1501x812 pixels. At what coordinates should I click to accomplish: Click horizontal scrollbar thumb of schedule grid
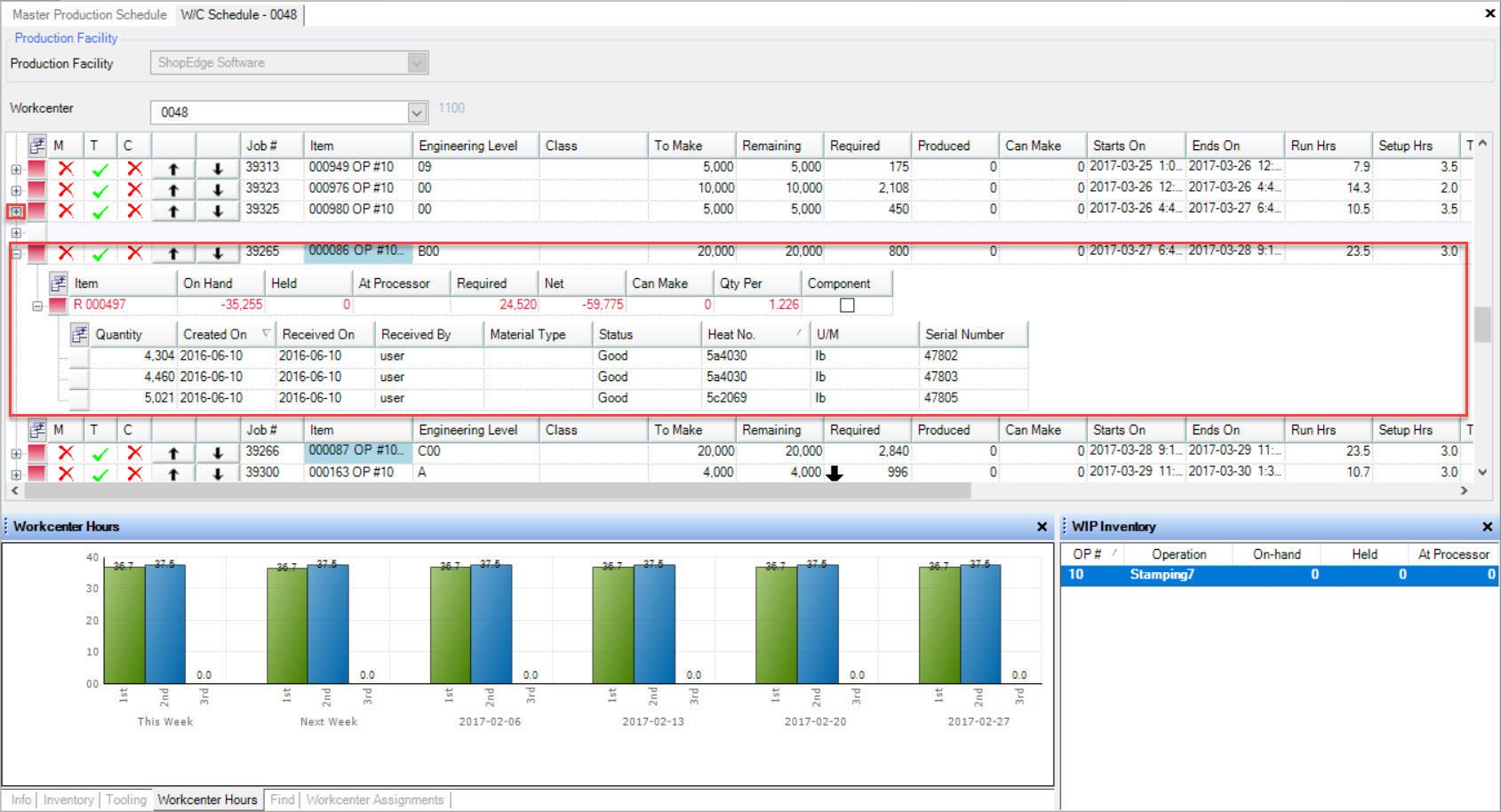[x=498, y=490]
